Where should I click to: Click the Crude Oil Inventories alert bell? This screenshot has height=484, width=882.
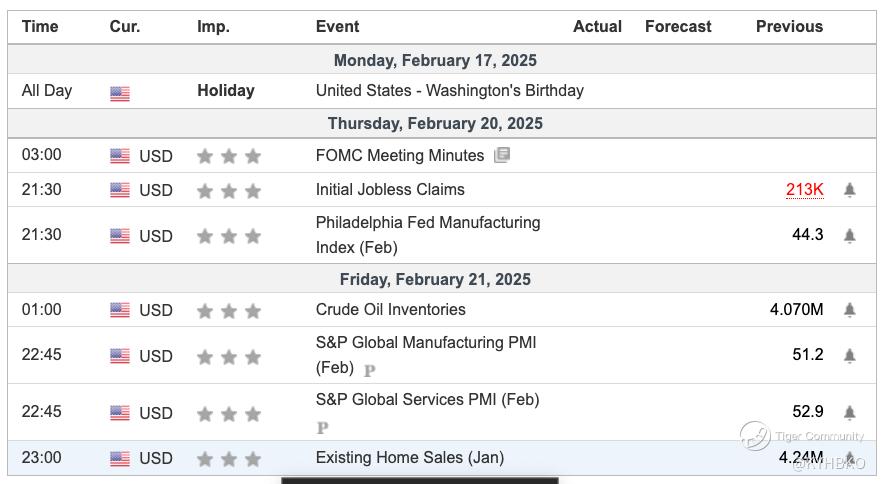coord(849,310)
